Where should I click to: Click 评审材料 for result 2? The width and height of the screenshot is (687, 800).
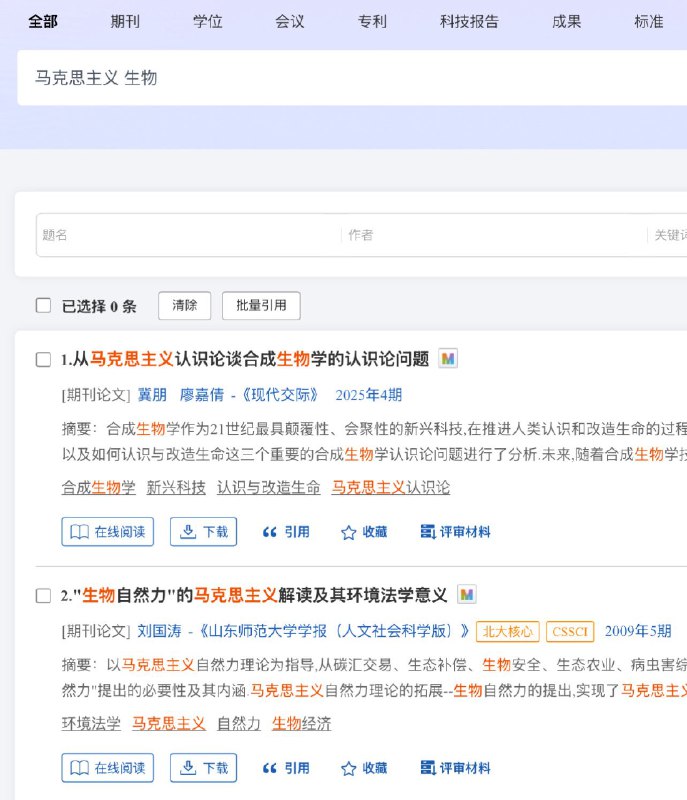[455, 768]
